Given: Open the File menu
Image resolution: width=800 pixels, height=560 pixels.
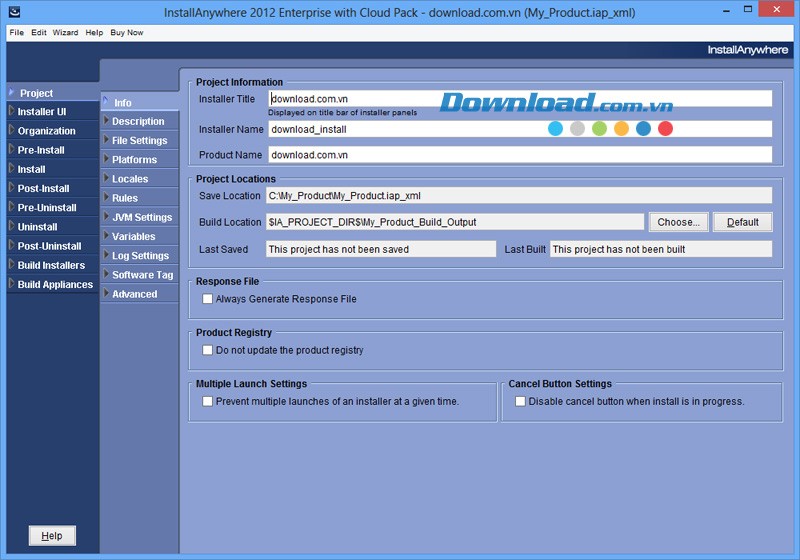Looking at the screenshot, I should click(16, 33).
